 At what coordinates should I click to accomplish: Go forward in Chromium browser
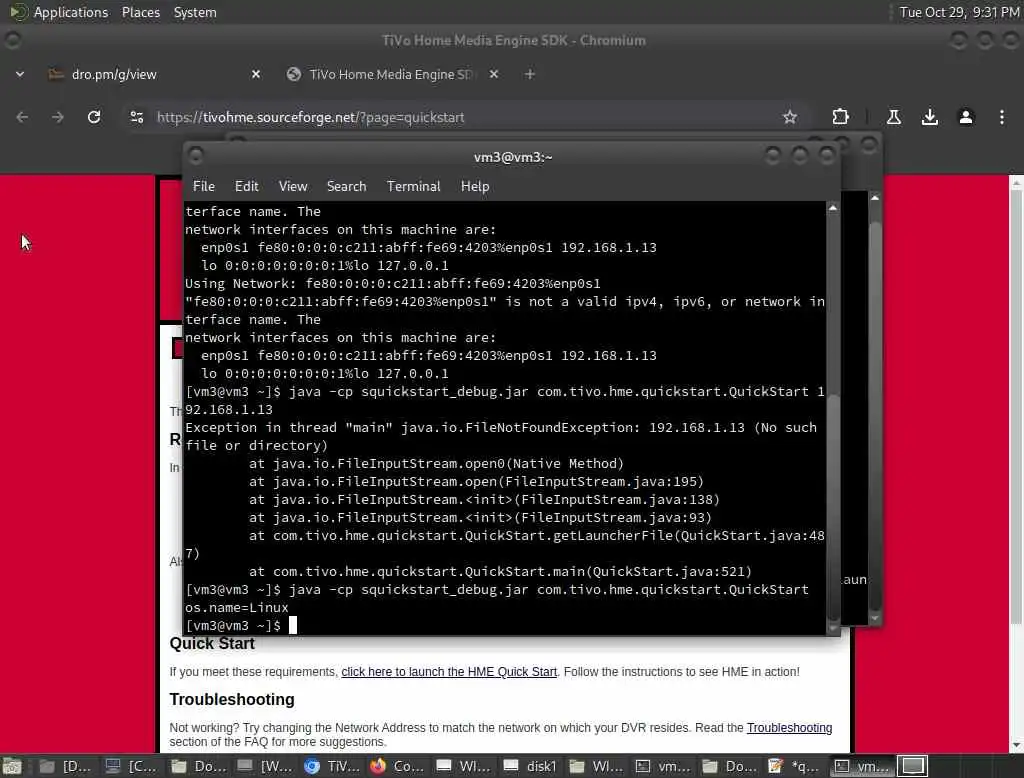coord(58,118)
